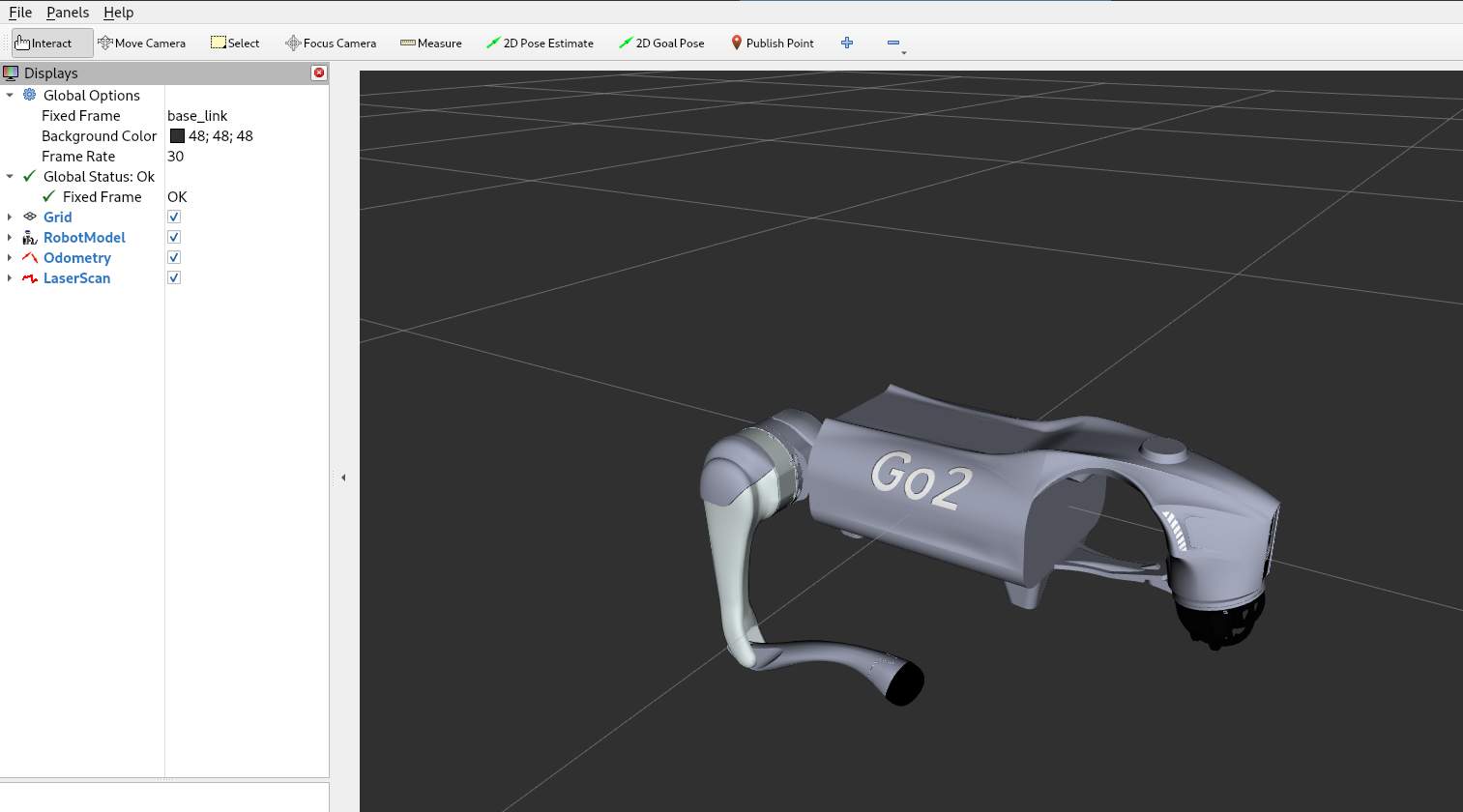The image size is (1463, 812).
Task: Click the Displays panel monitor icon
Action: tap(11, 72)
